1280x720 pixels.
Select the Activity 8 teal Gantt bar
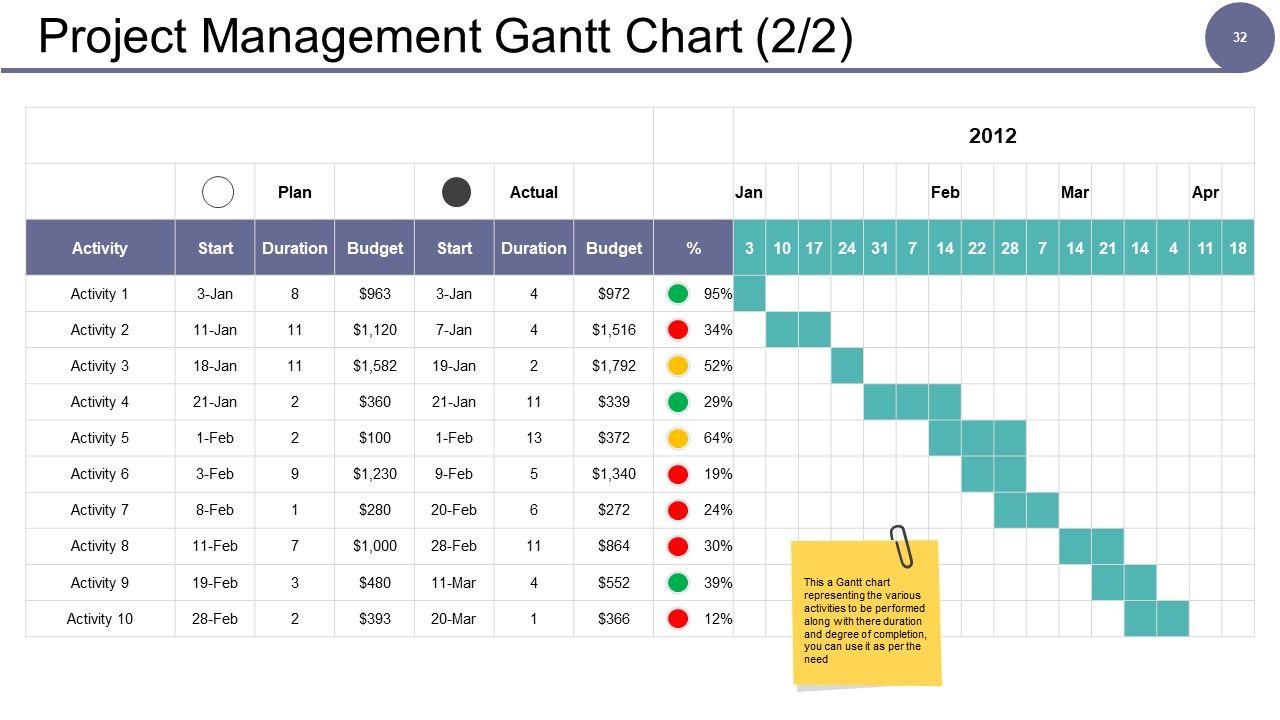[1091, 546]
